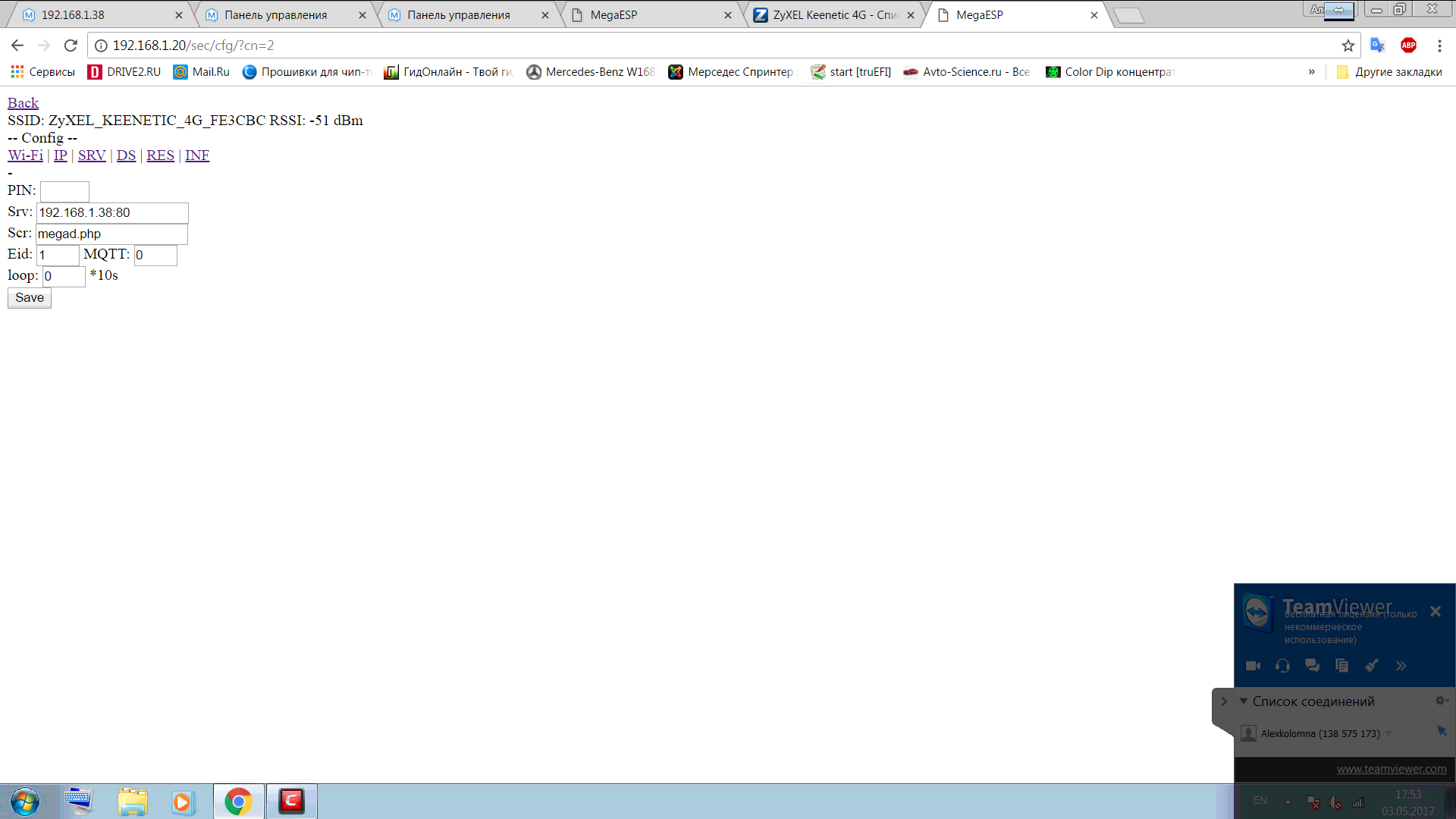
Task: Expand TeamViewer extra actions with double-arrow icon
Action: [1401, 665]
